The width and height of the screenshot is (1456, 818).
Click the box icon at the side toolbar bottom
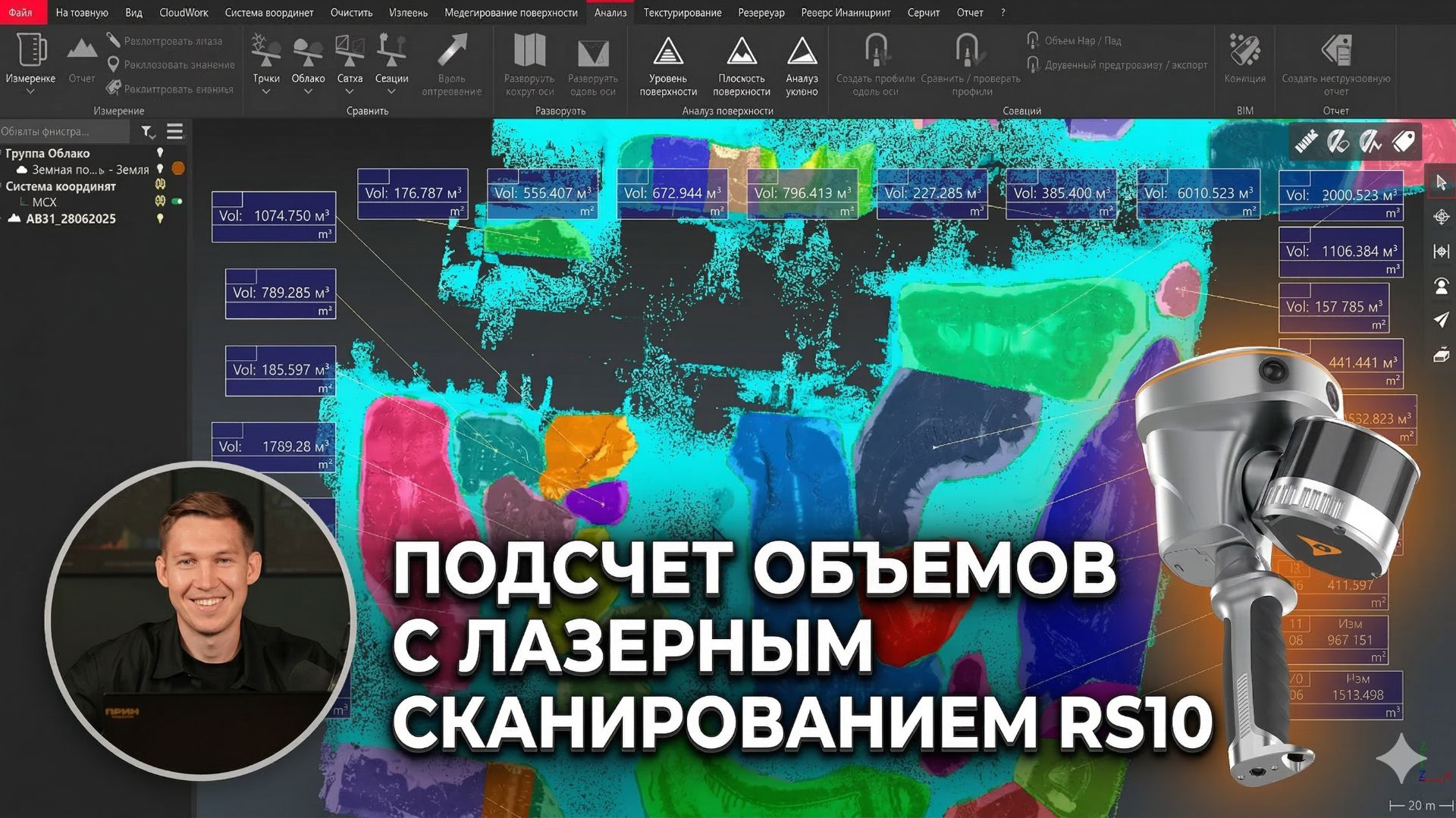tap(1441, 354)
